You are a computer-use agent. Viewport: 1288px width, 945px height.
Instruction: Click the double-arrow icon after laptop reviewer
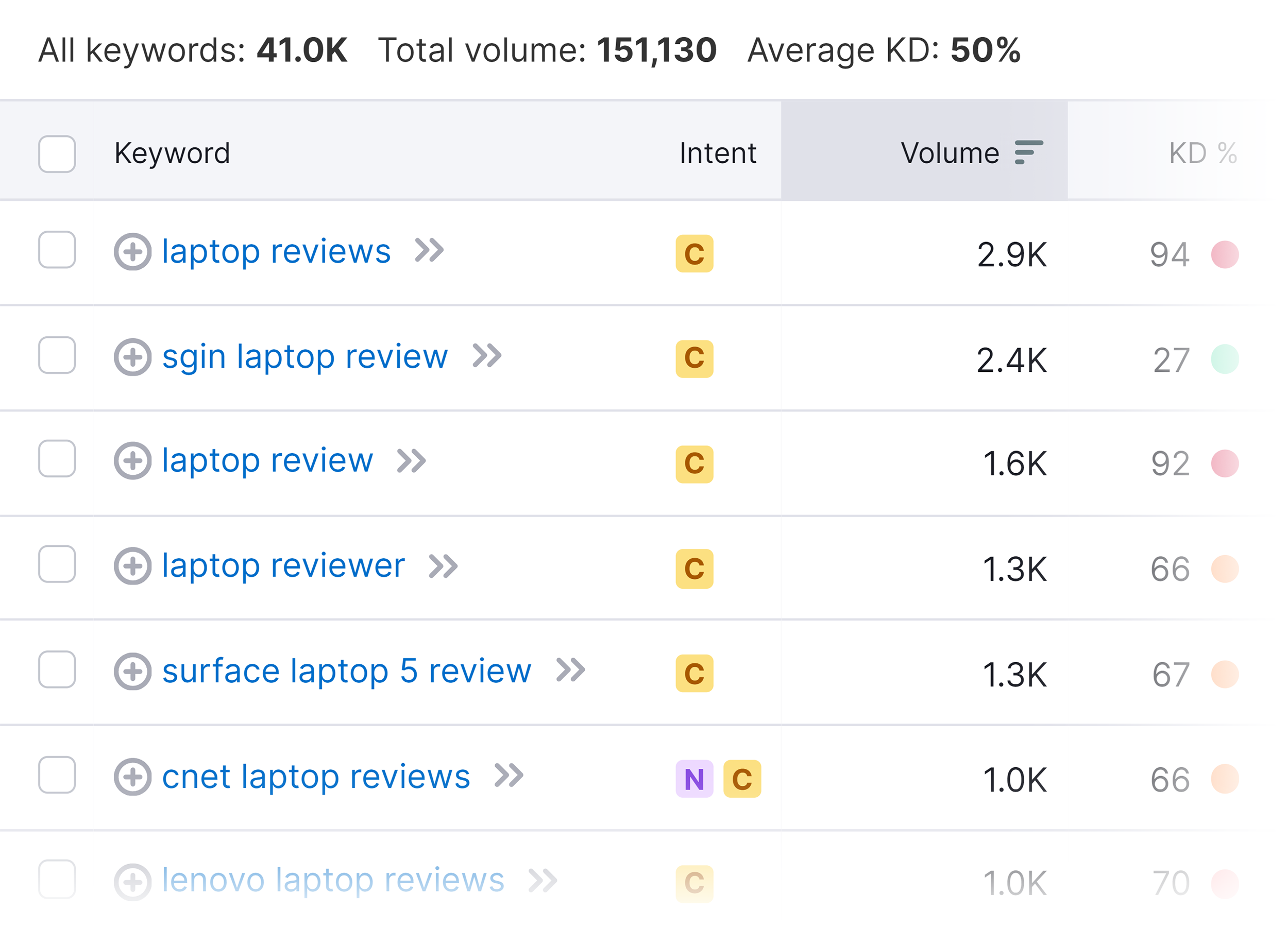pos(445,566)
